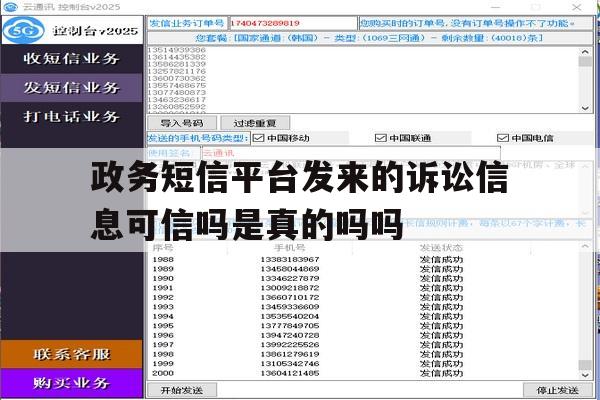Click scroll-up arrow of phone number list
The width and height of the screenshot is (600, 400).
click(585, 51)
